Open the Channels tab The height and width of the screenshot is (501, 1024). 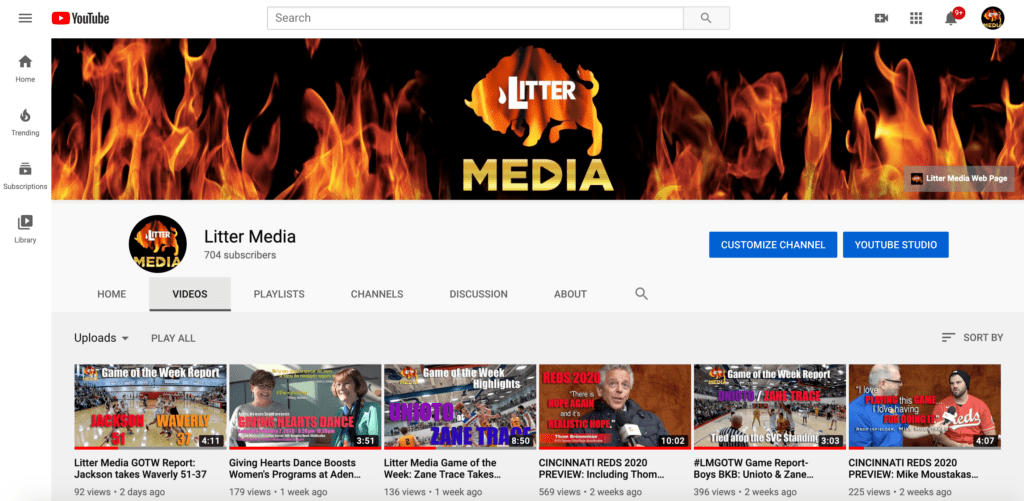[x=377, y=294]
